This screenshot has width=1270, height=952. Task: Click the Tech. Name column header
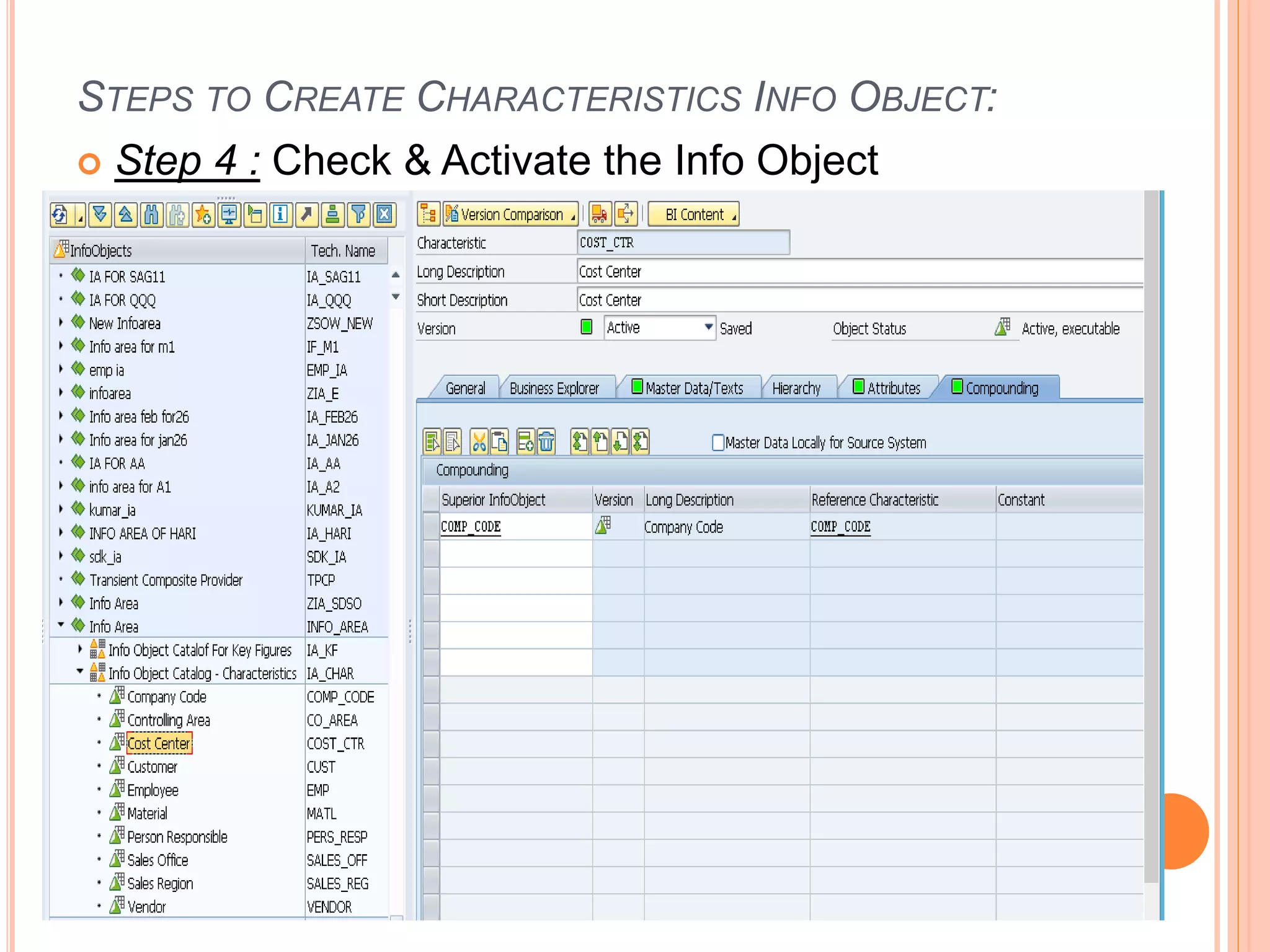point(346,251)
